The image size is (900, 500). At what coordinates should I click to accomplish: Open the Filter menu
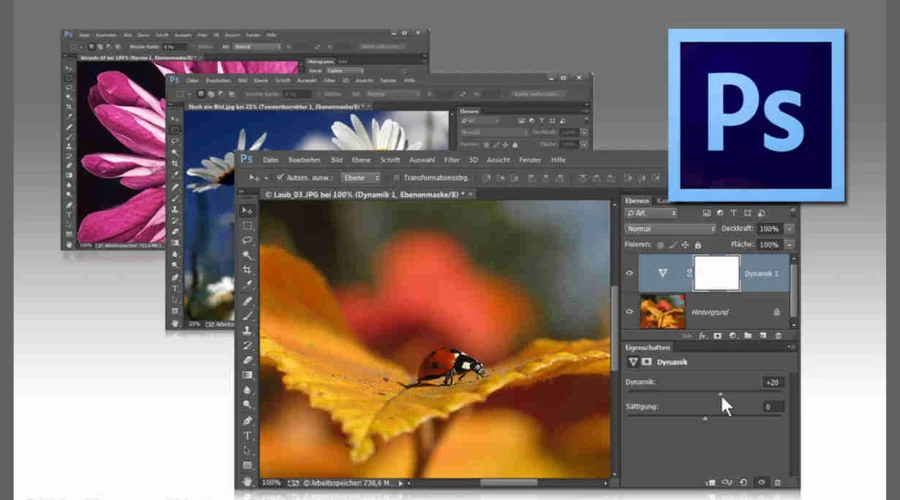(452, 159)
